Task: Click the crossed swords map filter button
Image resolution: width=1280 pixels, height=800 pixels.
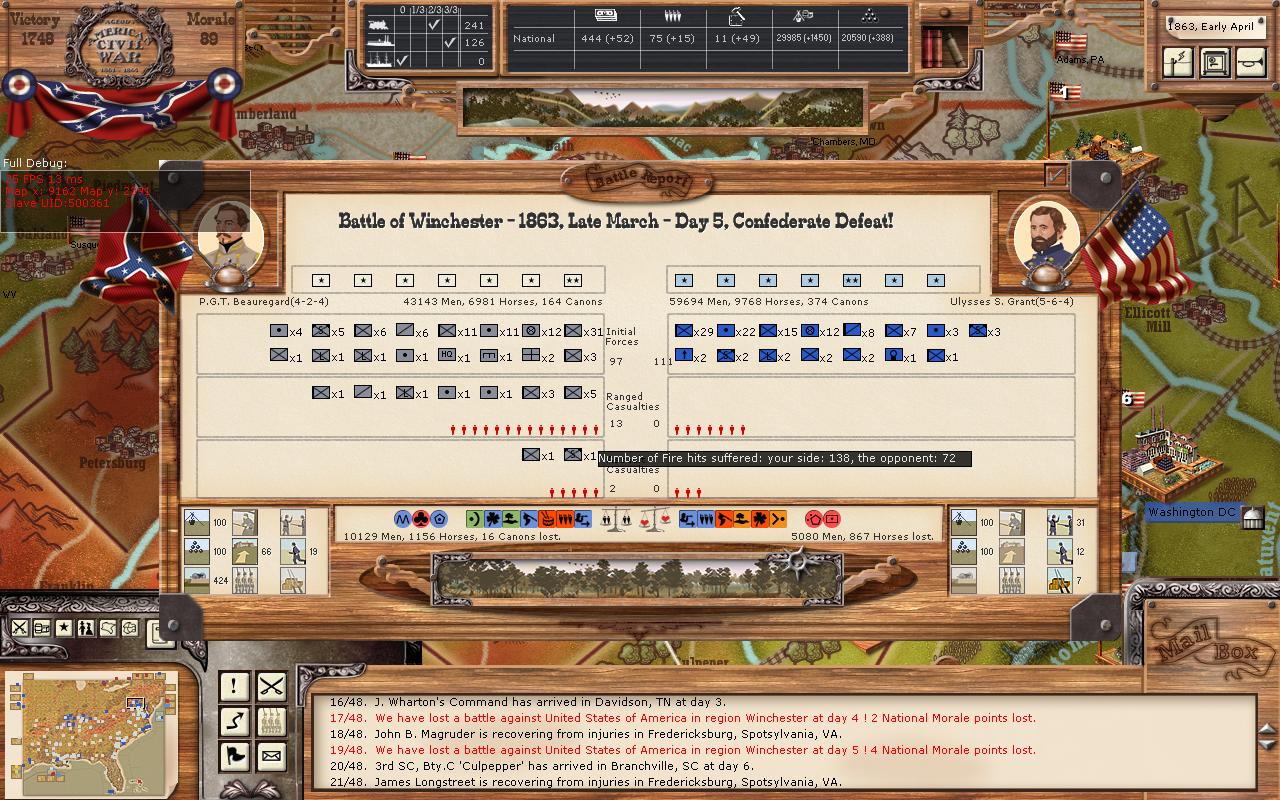Action: [x=20, y=628]
